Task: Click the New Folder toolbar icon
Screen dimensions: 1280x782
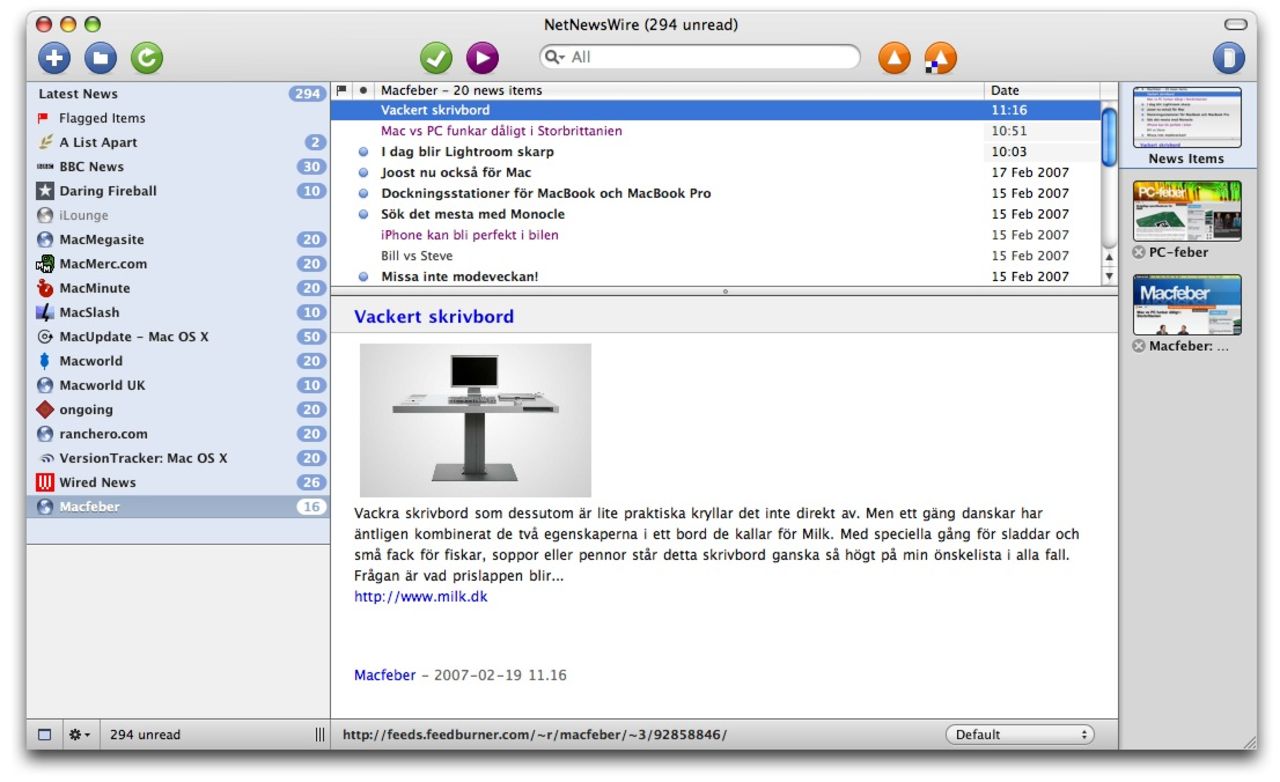Action: 100,58
